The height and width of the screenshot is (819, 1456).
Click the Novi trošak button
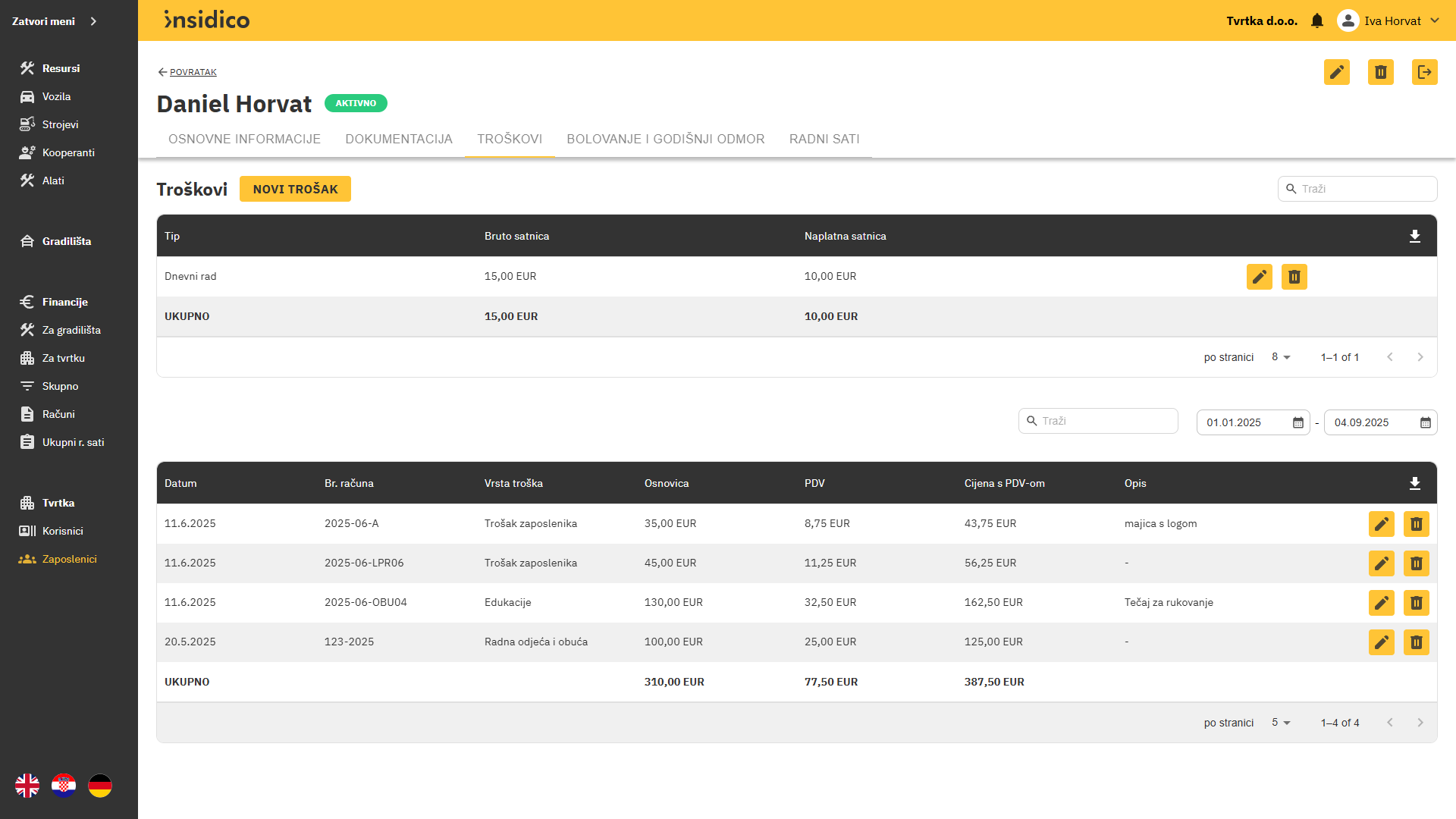tap(295, 189)
